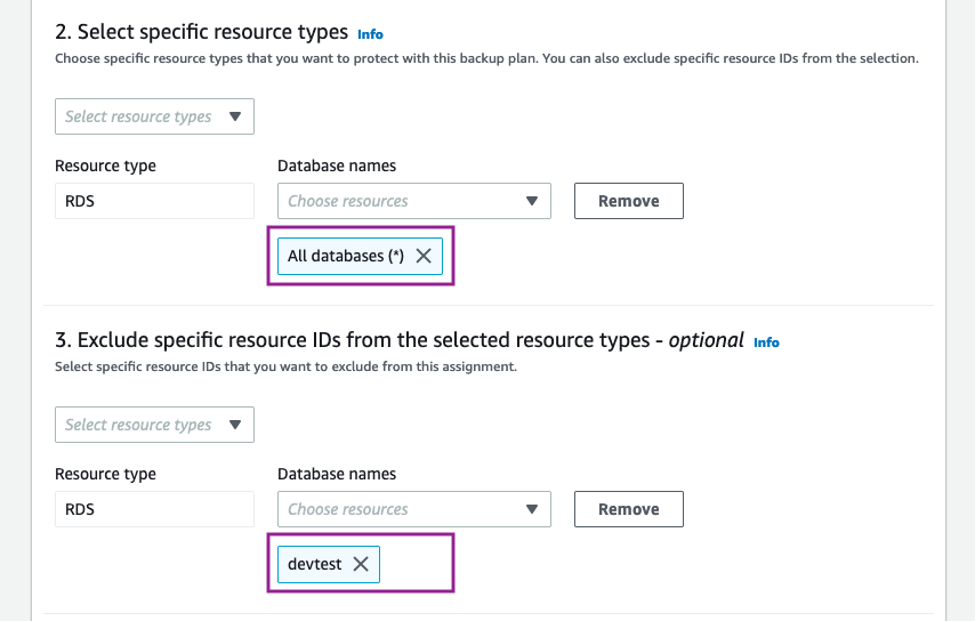Open the Select resource types dropdown in section 2
Viewport: 977px width, 622px height.
coord(154,116)
